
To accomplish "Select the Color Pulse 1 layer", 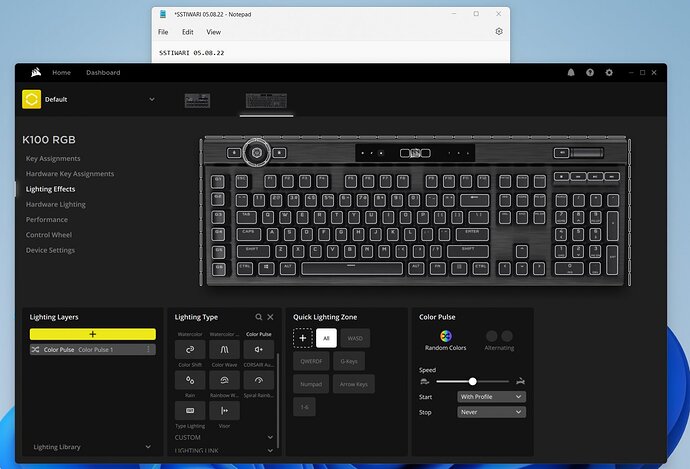I will point(92,349).
